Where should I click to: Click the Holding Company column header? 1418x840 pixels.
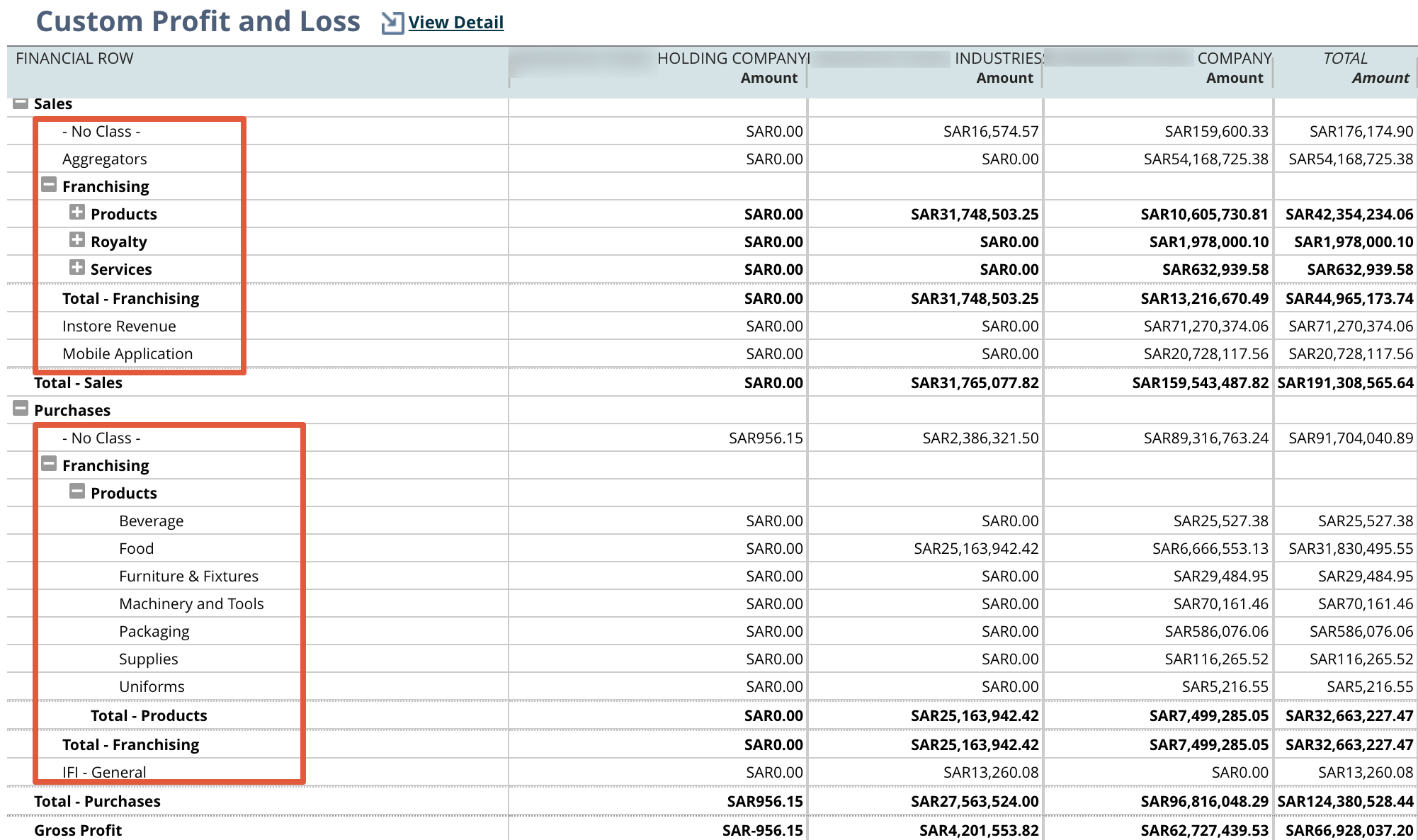click(732, 59)
